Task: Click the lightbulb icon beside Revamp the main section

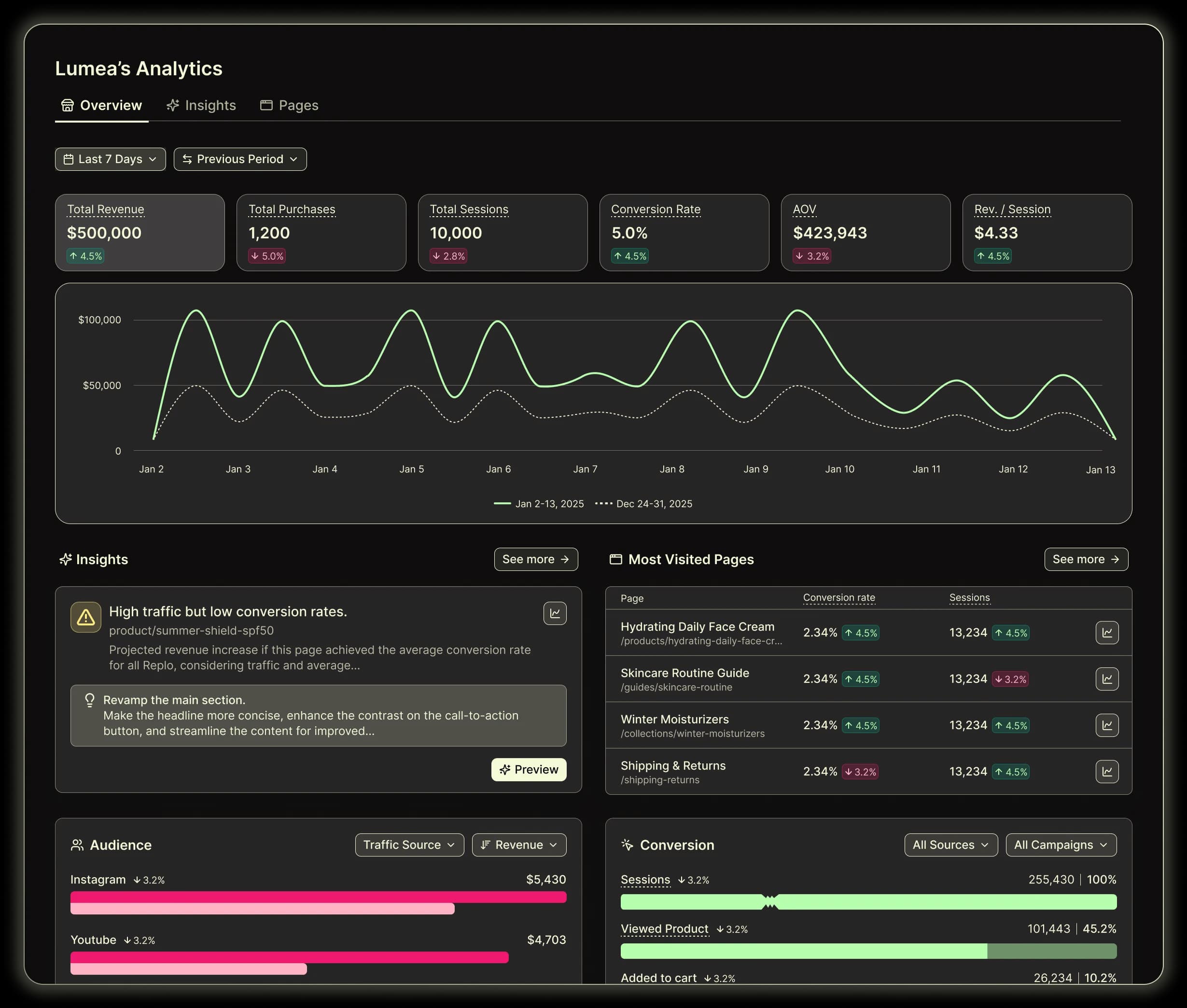Action: [90, 701]
